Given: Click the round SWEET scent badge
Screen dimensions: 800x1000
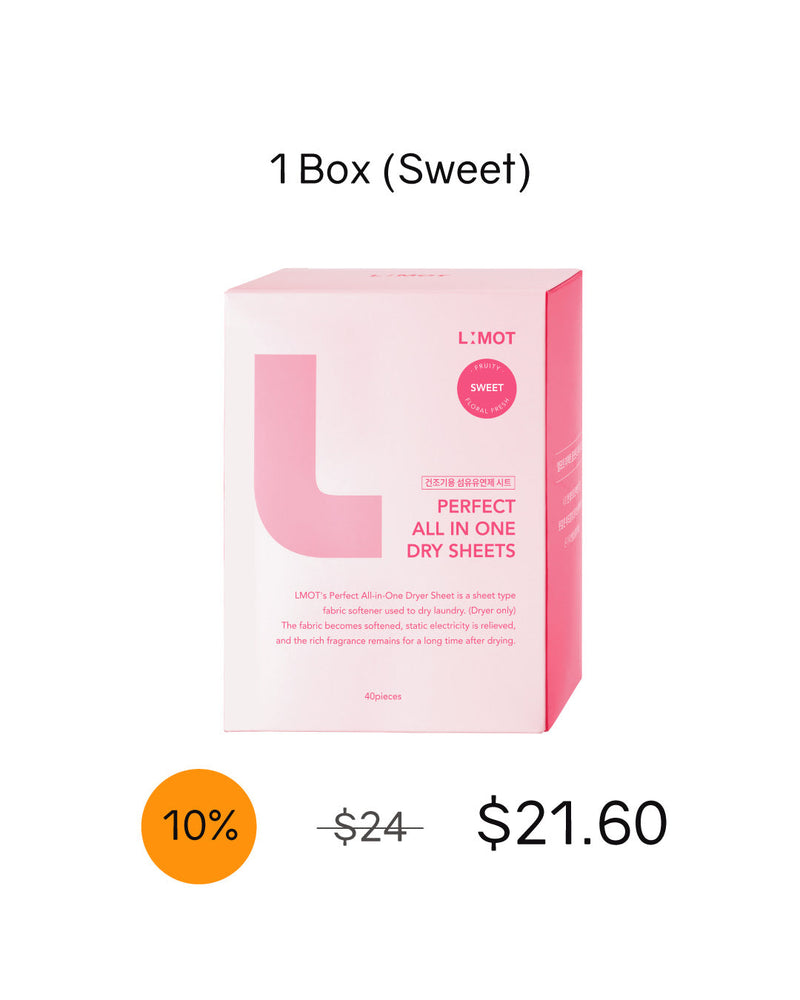Looking at the screenshot, I should (486, 388).
